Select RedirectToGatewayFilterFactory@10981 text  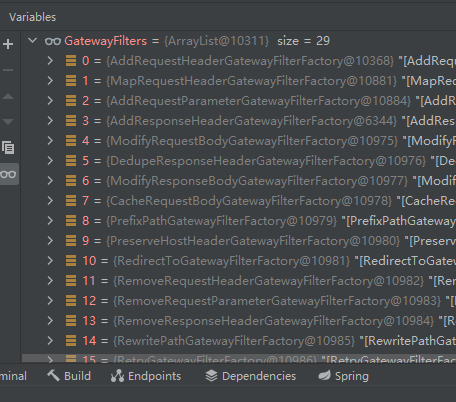(x=232, y=261)
